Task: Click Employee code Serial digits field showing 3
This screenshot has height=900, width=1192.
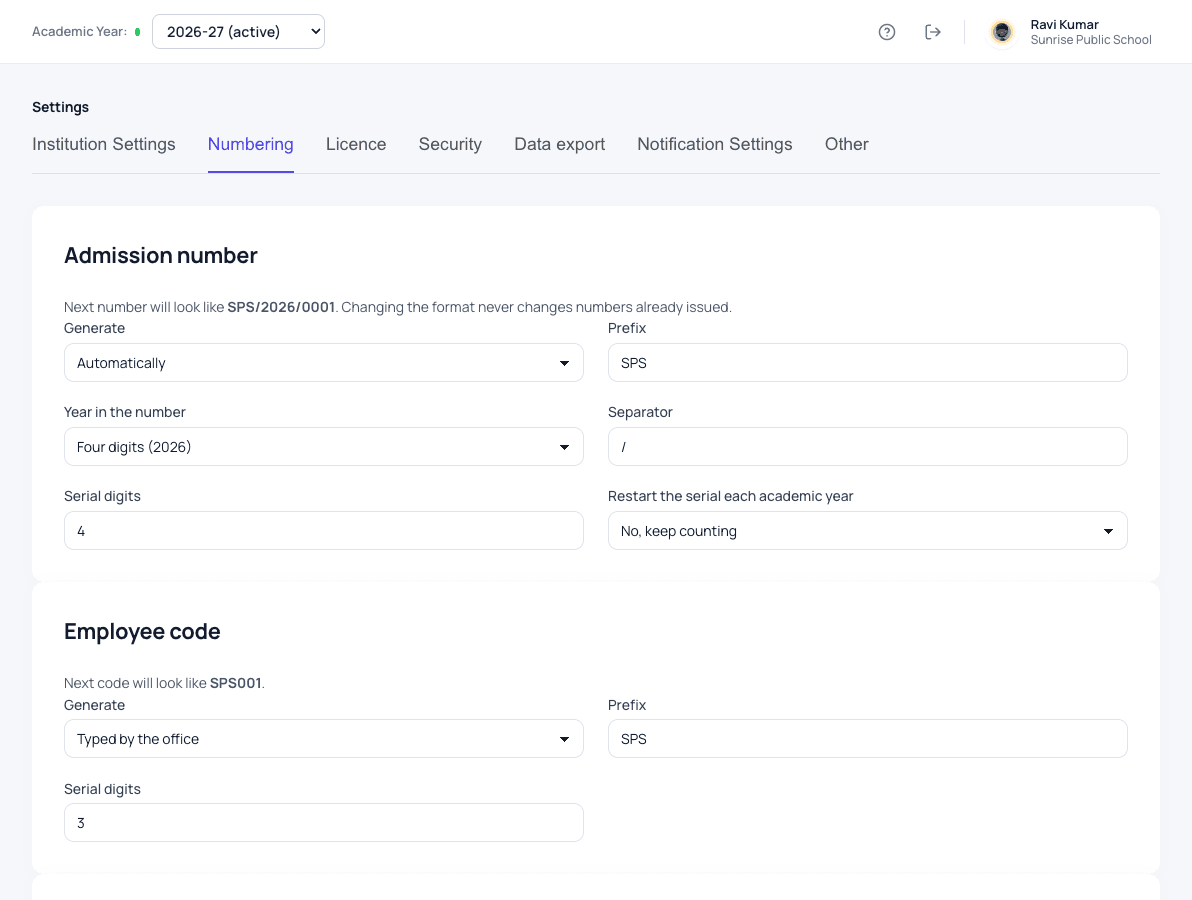Action: (x=324, y=822)
